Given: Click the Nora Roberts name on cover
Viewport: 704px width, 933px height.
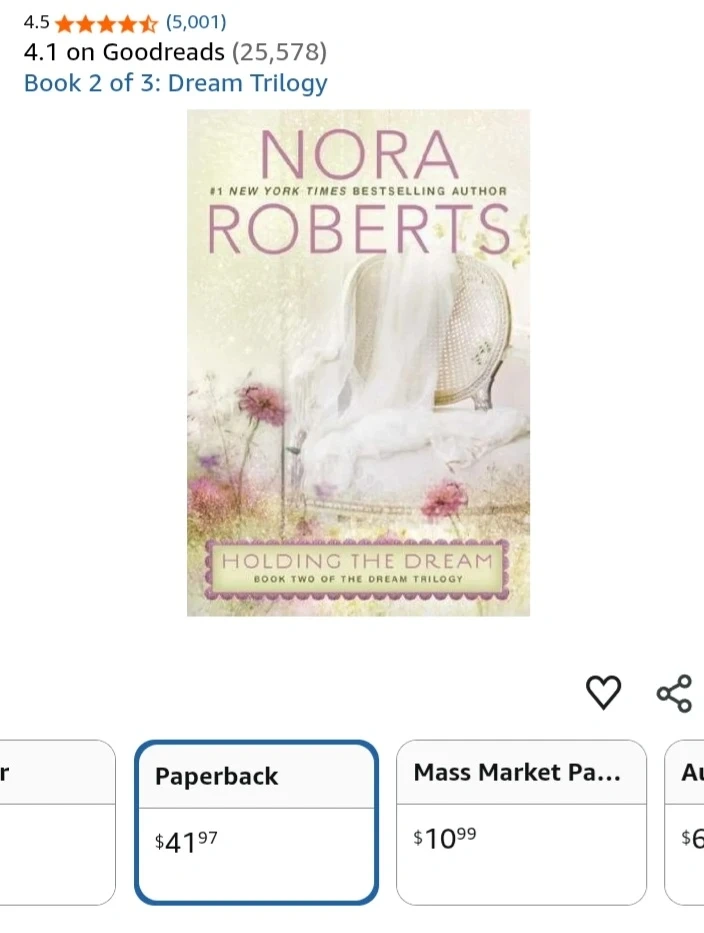Looking at the screenshot, I should pyautogui.click(x=358, y=192).
